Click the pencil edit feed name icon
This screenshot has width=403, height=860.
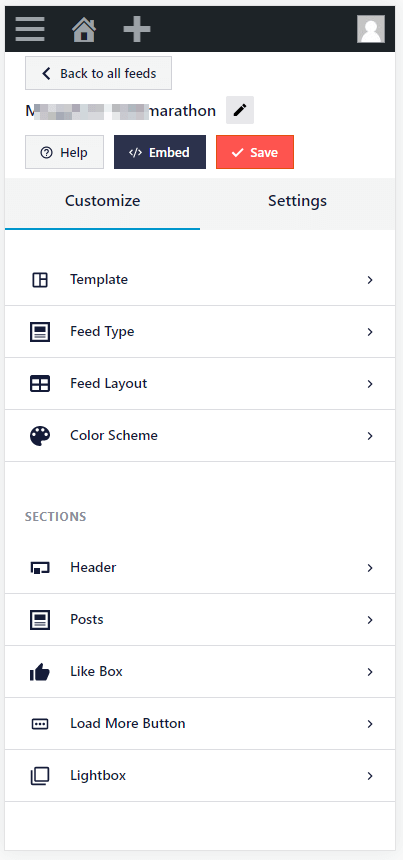(x=240, y=110)
